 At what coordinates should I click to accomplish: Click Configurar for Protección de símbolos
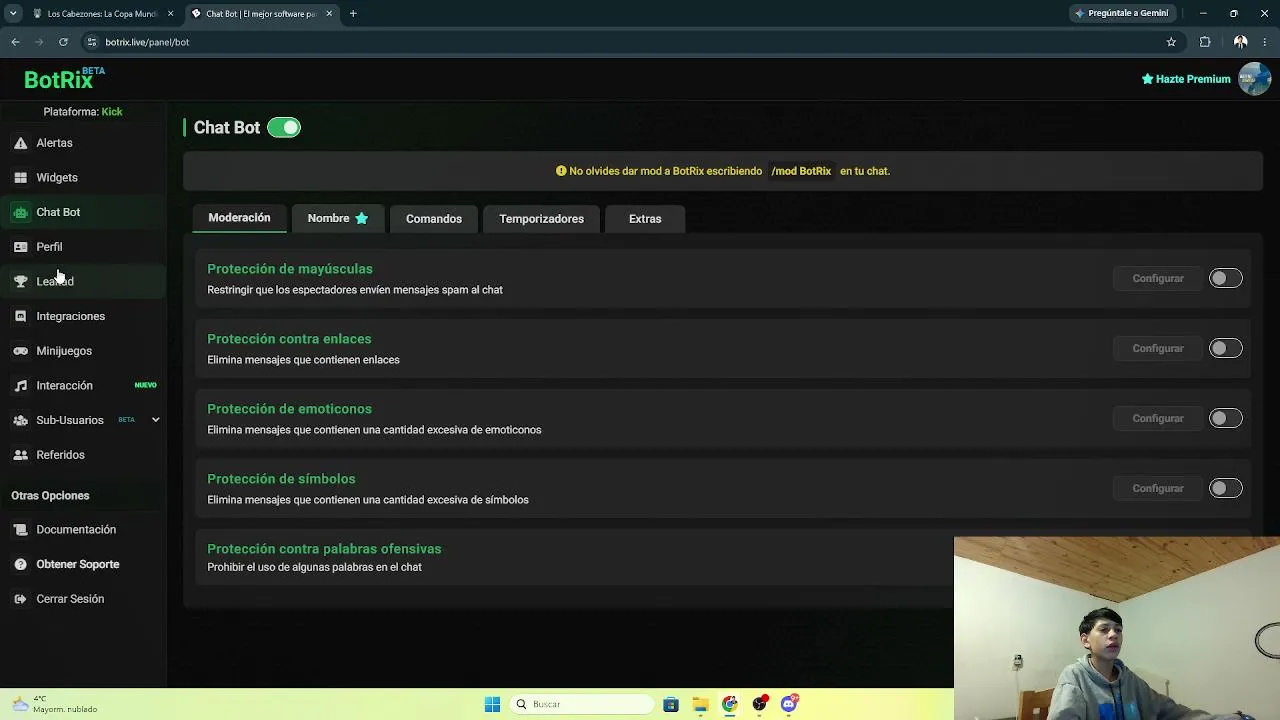click(1158, 488)
